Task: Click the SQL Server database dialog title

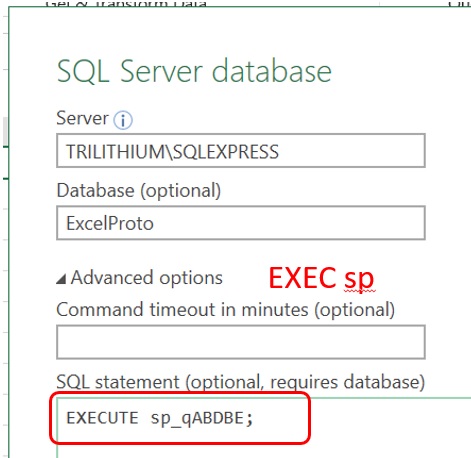Action: (194, 71)
